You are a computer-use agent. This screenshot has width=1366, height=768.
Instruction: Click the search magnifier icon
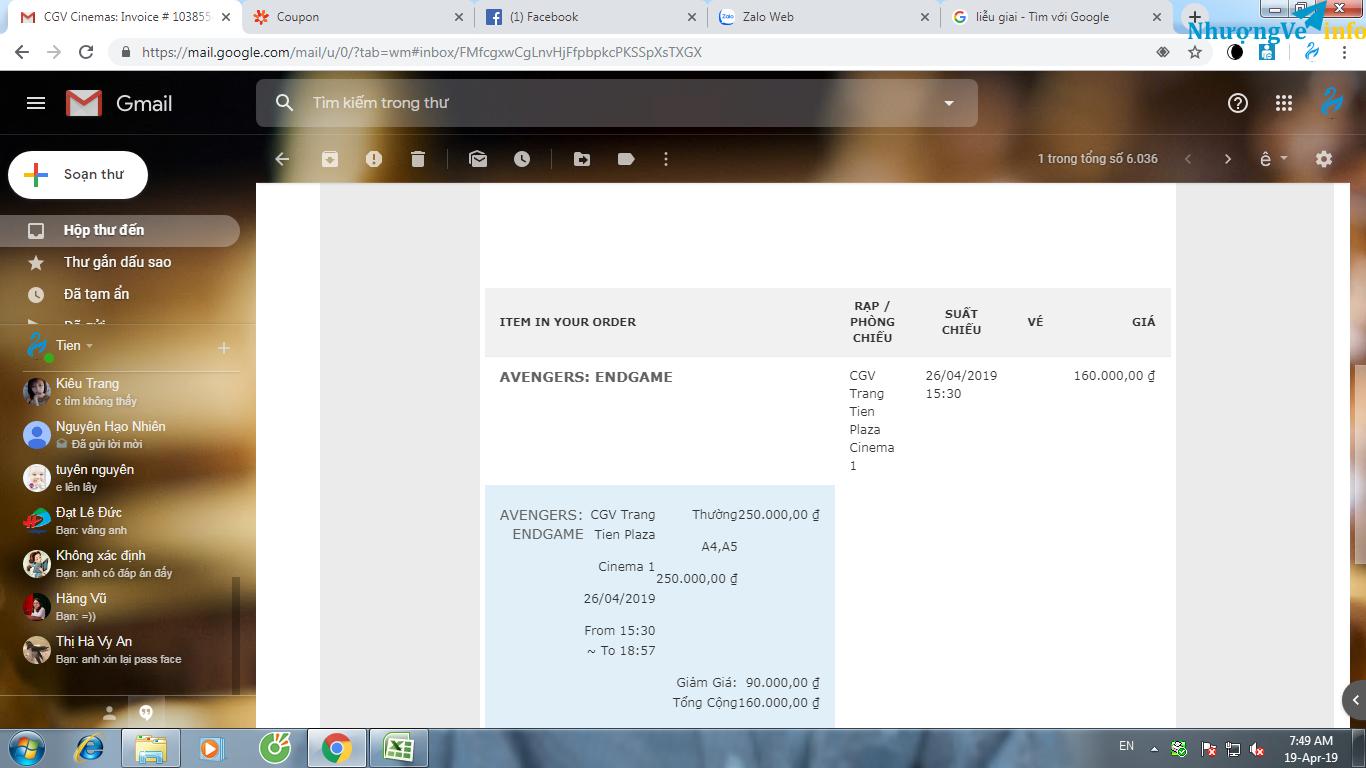click(285, 103)
